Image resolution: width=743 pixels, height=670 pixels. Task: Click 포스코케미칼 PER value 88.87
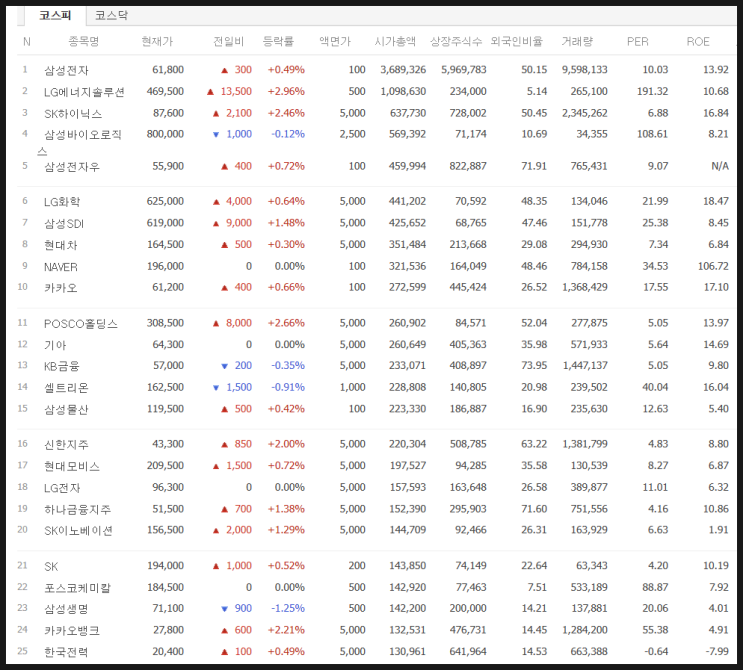(655, 587)
